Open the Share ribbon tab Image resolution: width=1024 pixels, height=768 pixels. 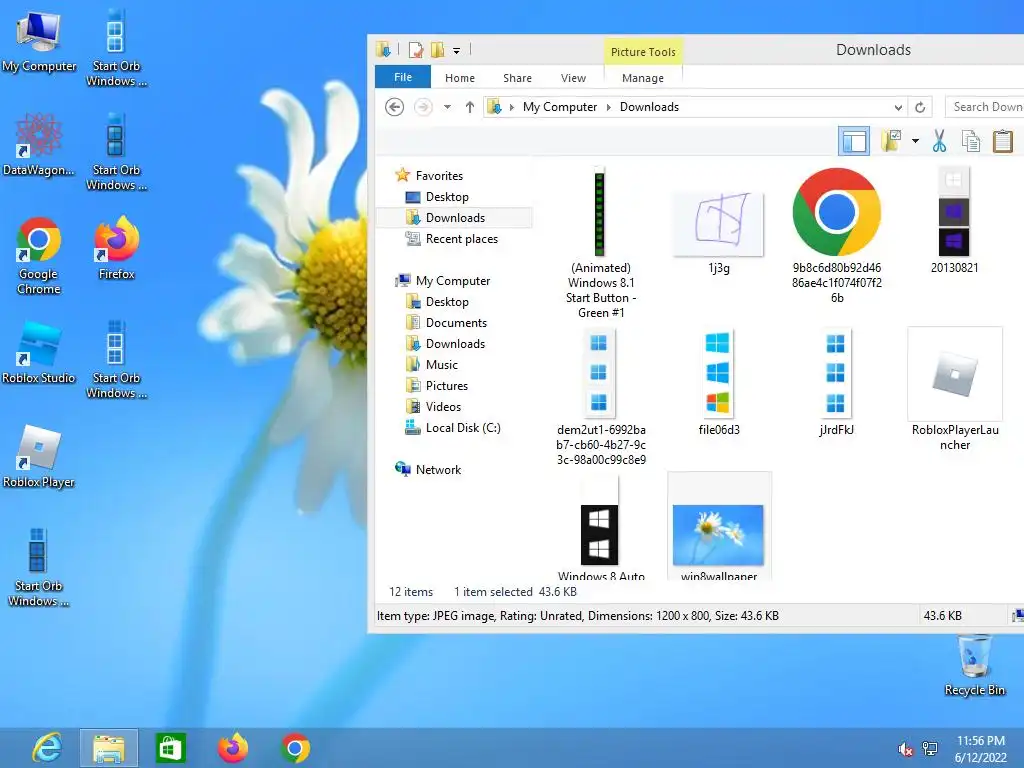click(x=517, y=78)
